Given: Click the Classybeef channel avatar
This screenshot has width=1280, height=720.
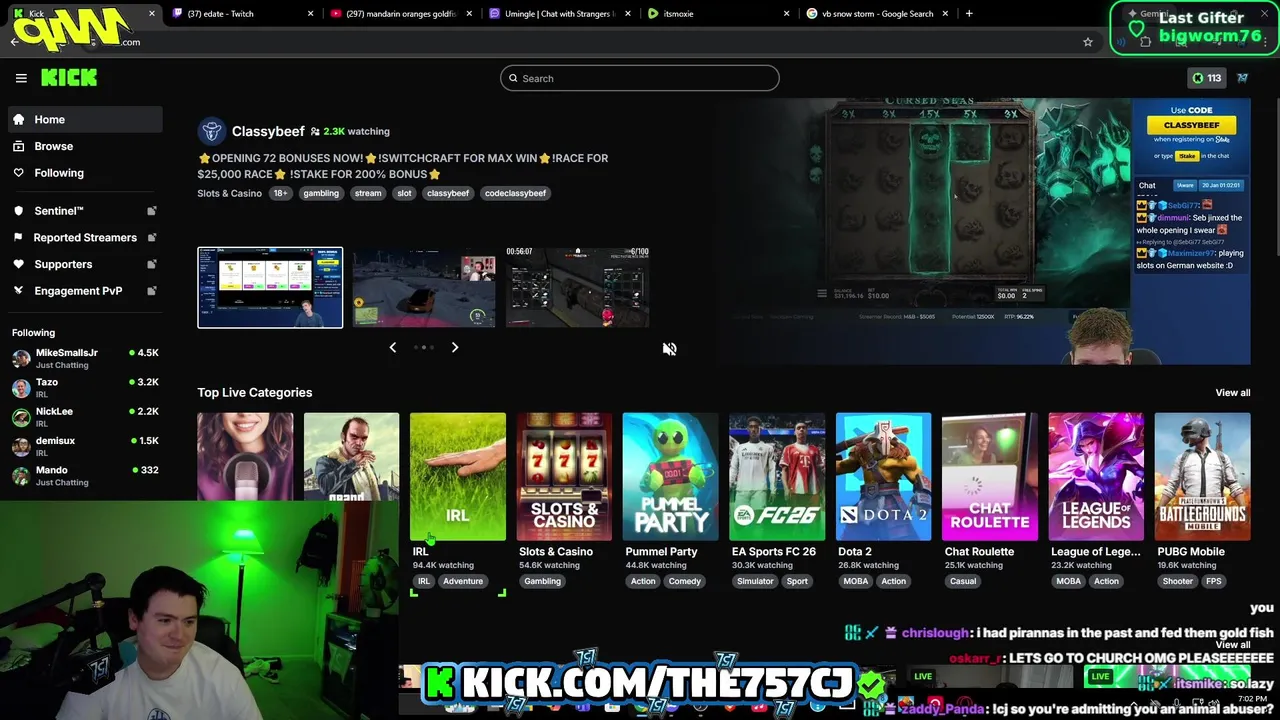Looking at the screenshot, I should 211,131.
